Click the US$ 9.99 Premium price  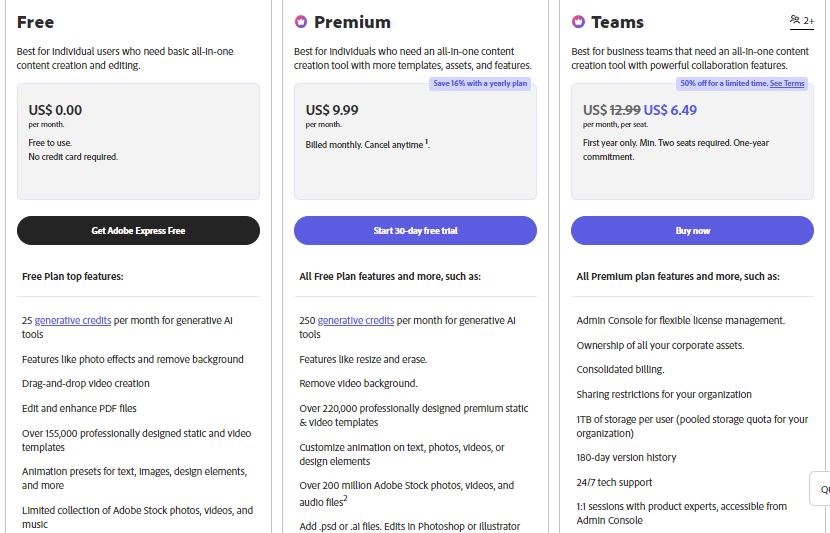(x=332, y=110)
